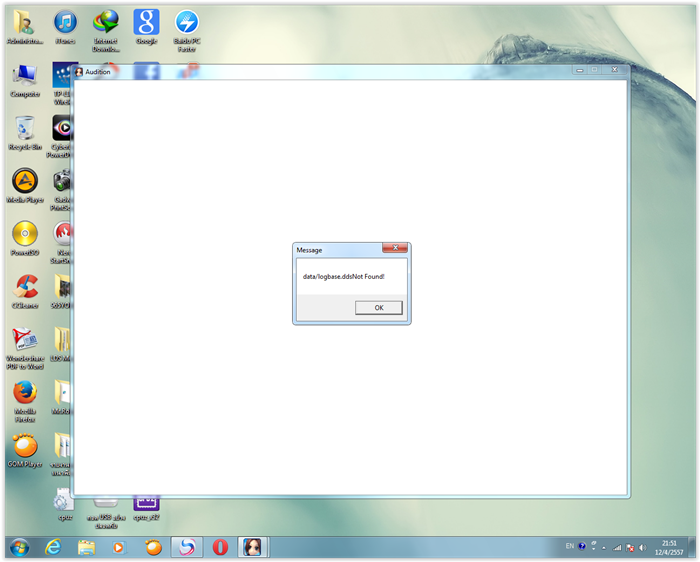Click the EN language indicator

click(x=570, y=546)
